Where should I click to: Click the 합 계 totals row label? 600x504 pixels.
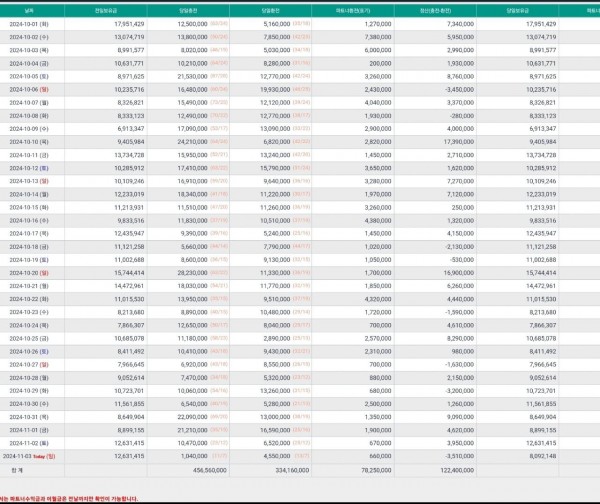[x=16, y=468]
